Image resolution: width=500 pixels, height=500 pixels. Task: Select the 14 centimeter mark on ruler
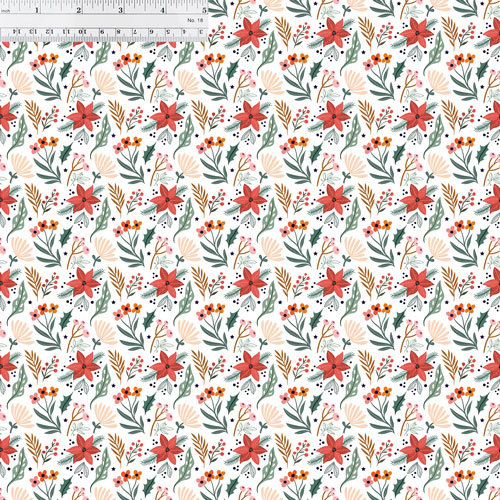17,32
